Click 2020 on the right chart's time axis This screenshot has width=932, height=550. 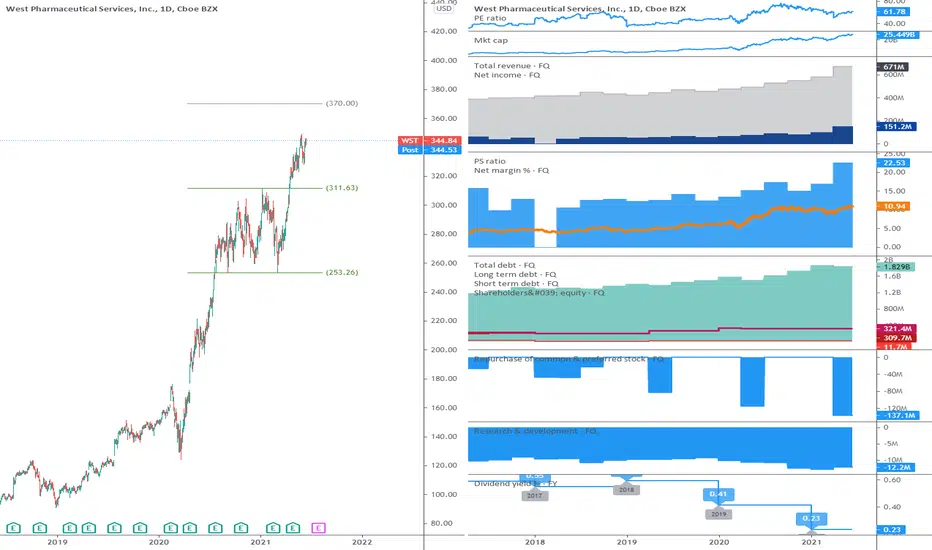719,542
